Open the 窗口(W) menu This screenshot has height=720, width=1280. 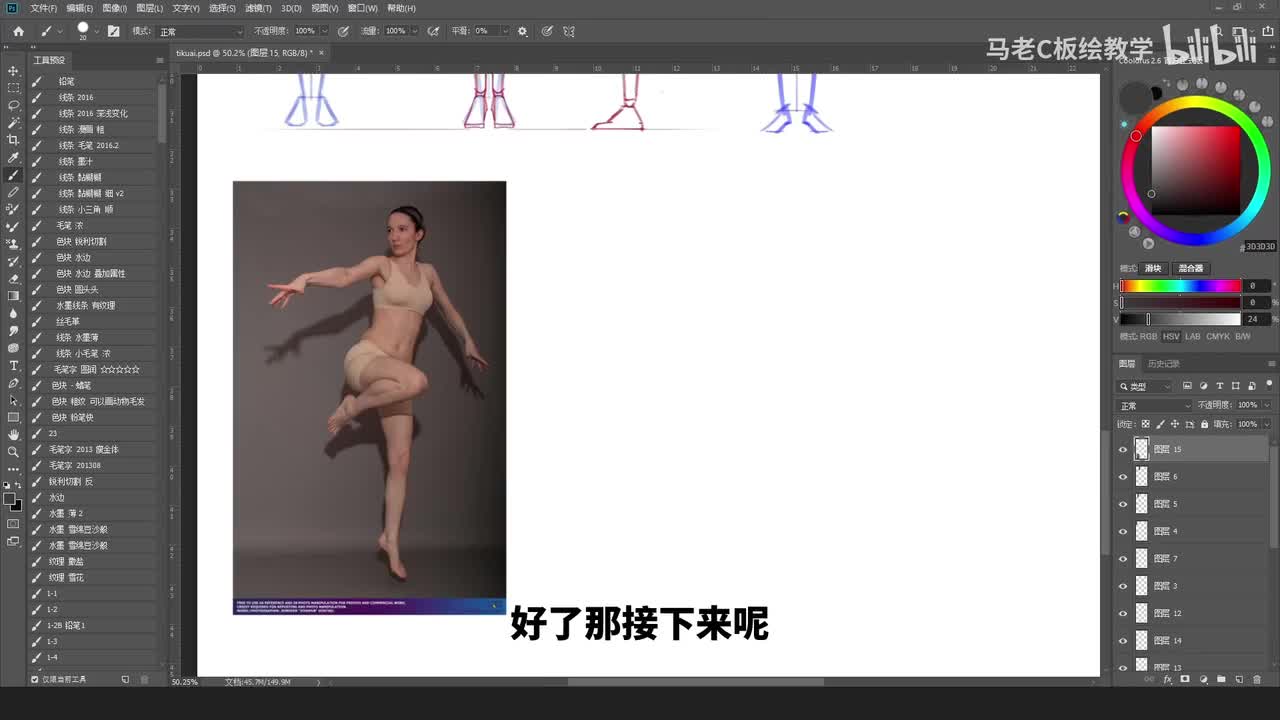tap(362, 8)
